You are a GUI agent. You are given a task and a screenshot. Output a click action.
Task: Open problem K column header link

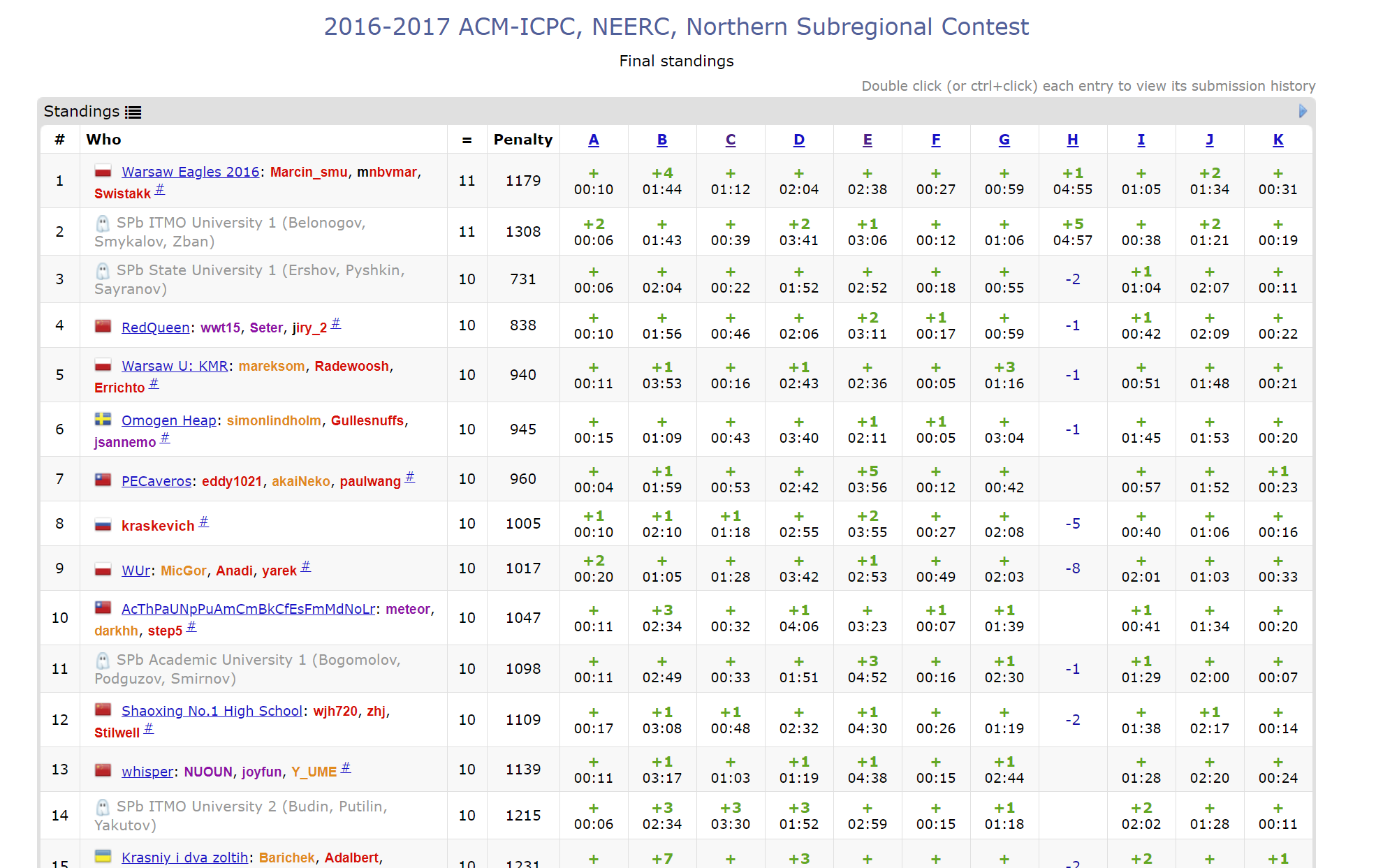(x=1278, y=140)
